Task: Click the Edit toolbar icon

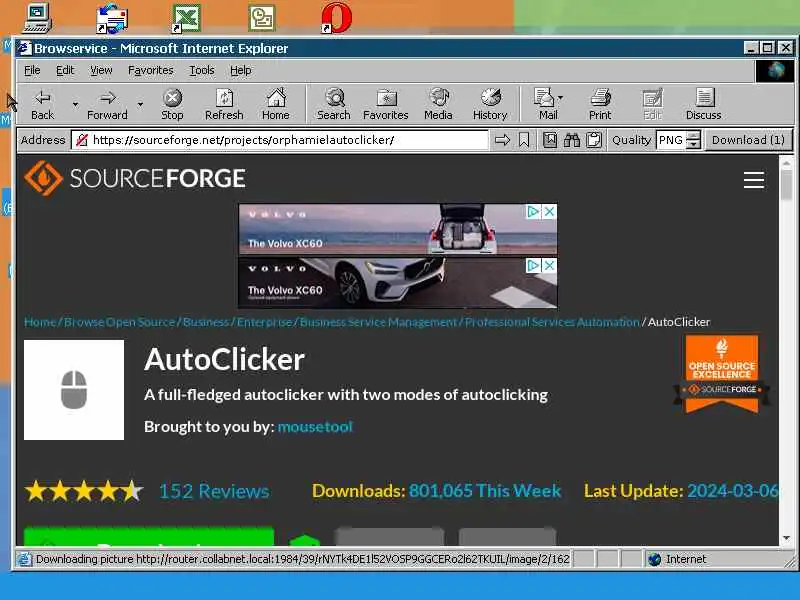Action: pyautogui.click(x=653, y=105)
